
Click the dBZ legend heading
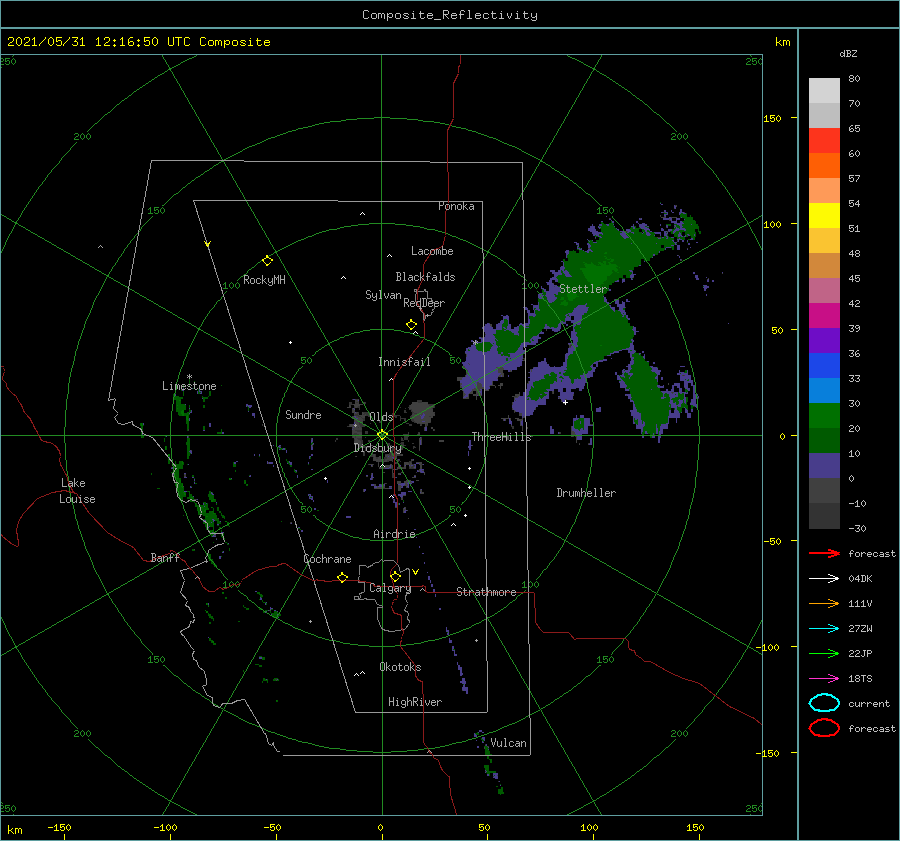coord(848,53)
